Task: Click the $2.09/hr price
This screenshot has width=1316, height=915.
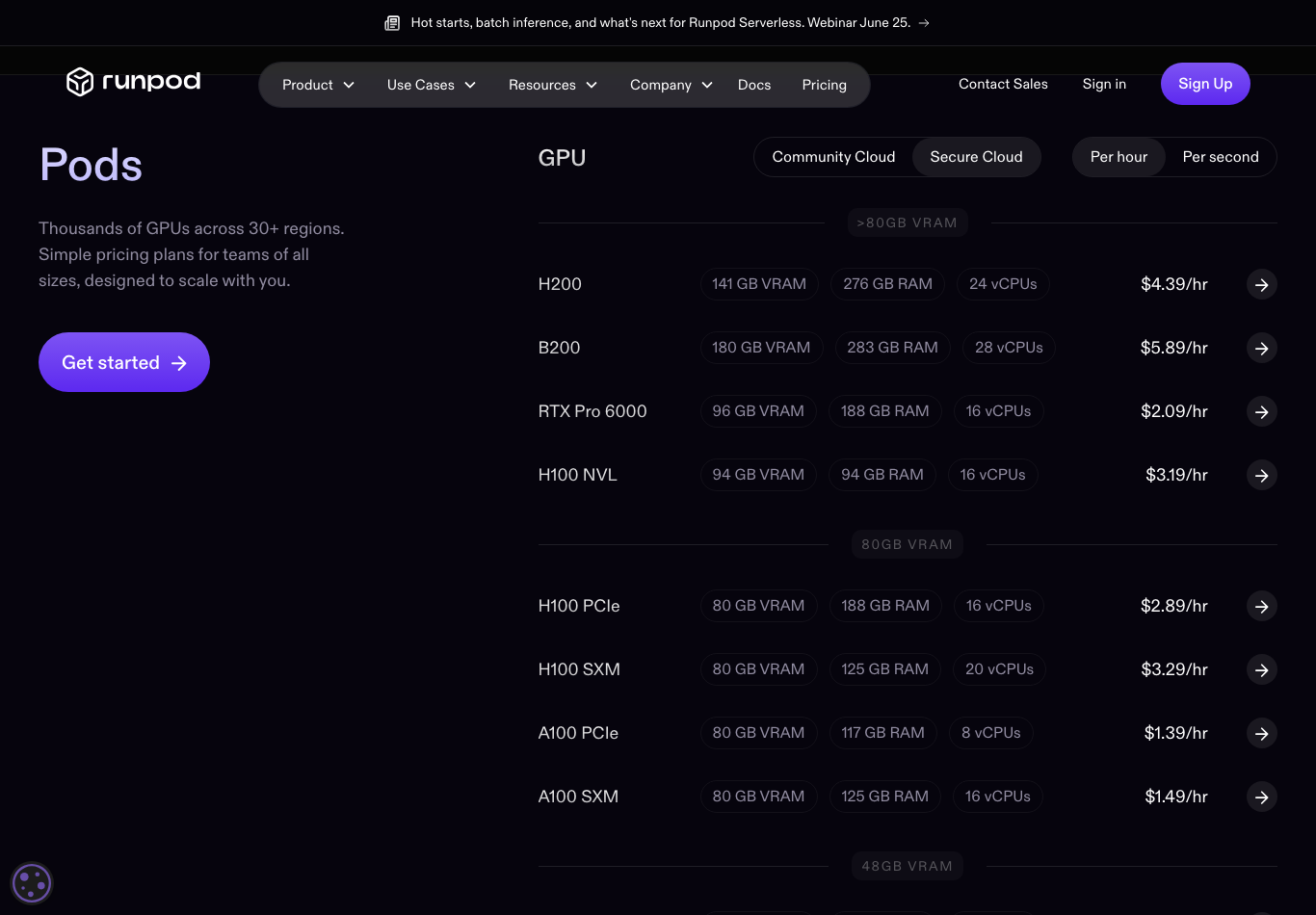Action: (1174, 411)
